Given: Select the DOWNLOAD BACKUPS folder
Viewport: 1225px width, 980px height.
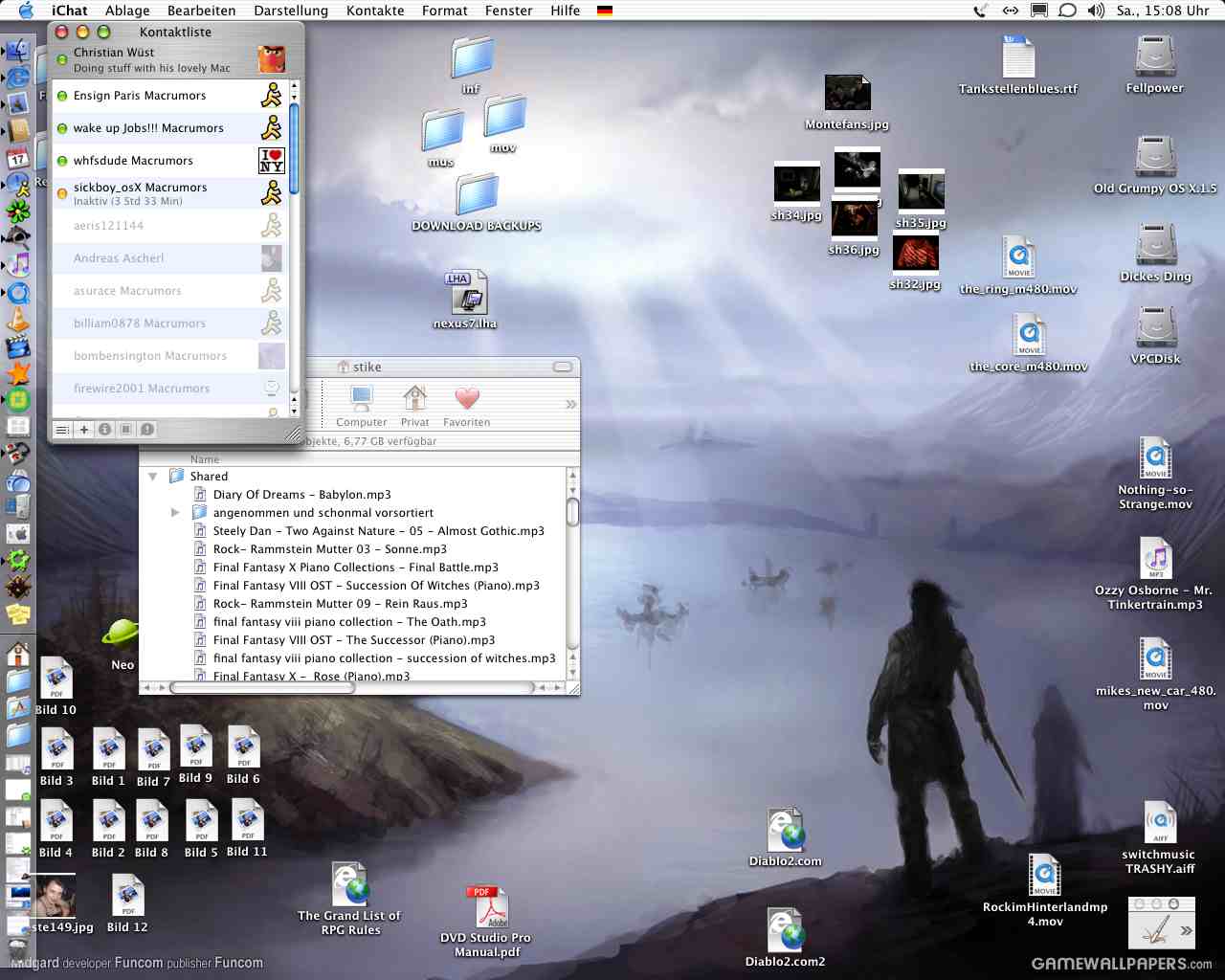Looking at the screenshot, I should (x=477, y=203).
